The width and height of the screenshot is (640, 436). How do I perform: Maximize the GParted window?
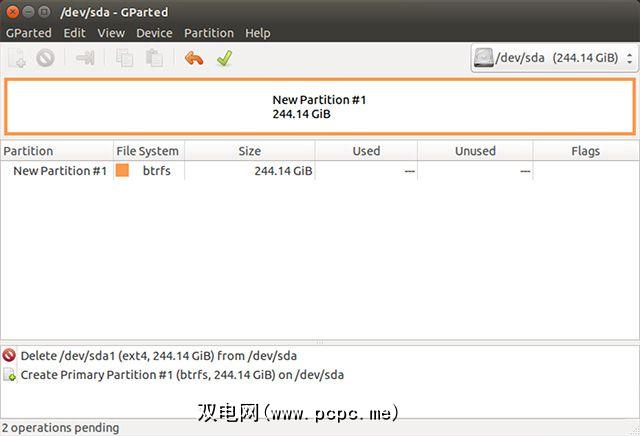pyautogui.click(x=44, y=12)
